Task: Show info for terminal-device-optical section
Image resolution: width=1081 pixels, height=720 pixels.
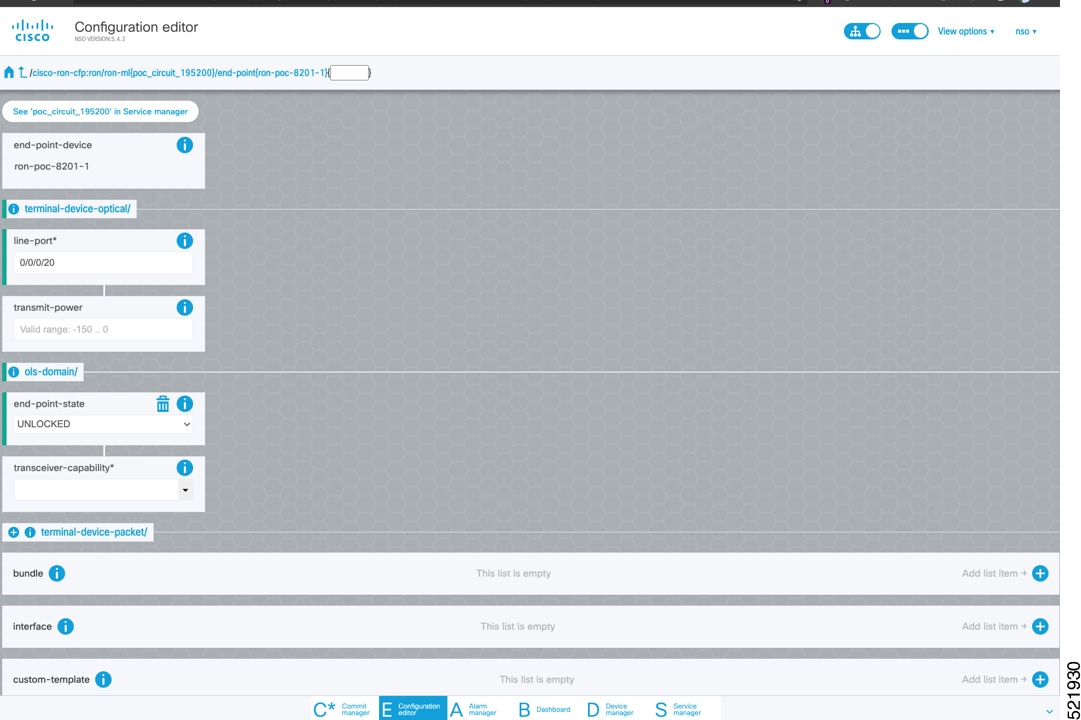Action: point(13,209)
